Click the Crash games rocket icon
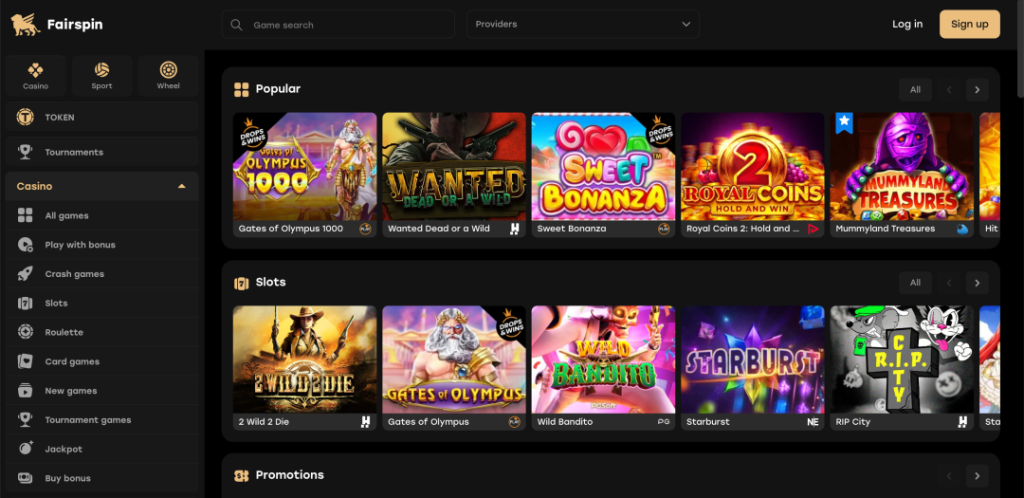This screenshot has width=1024, height=498. click(25, 274)
